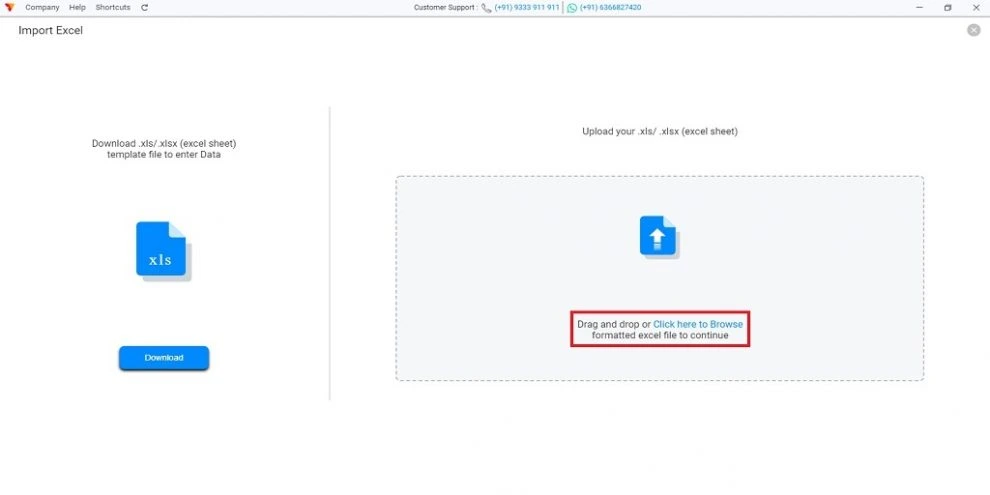Viewport: 990px width, 495px height.
Task: Download the excel template file
Action: coord(164,357)
